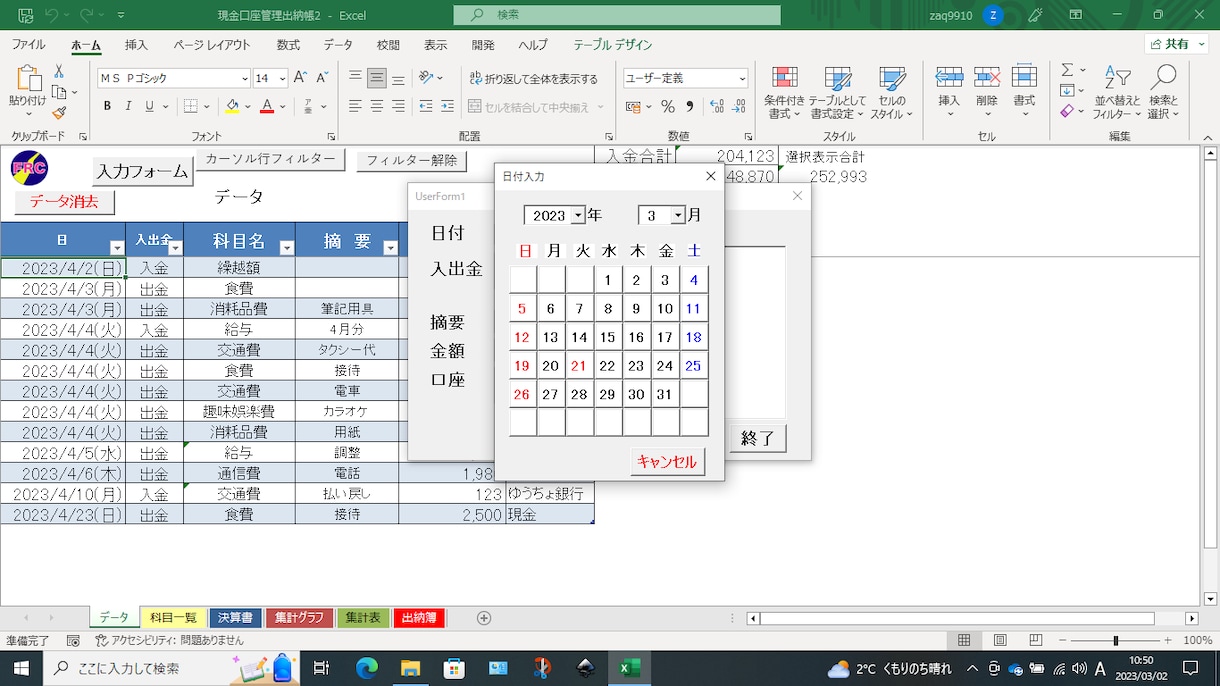This screenshot has width=1220, height=686.
Task: Expand the year 2023 dropdown
Action: tap(578, 215)
